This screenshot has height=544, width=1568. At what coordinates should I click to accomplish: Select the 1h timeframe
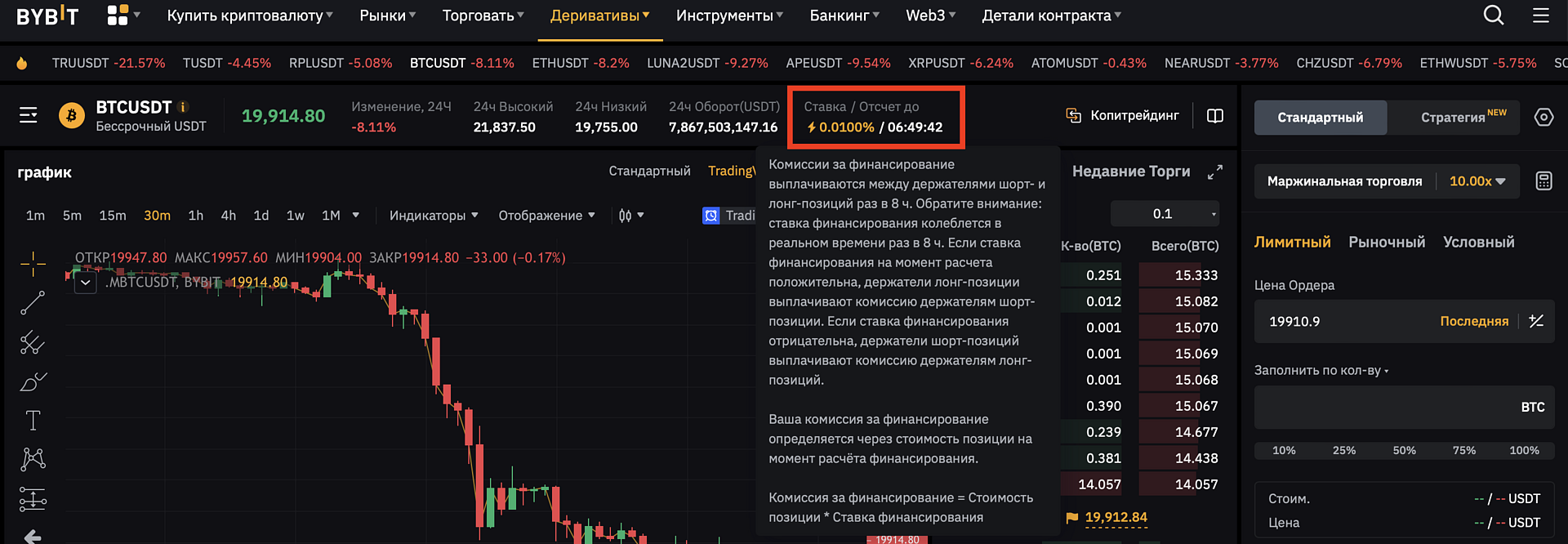point(196,215)
